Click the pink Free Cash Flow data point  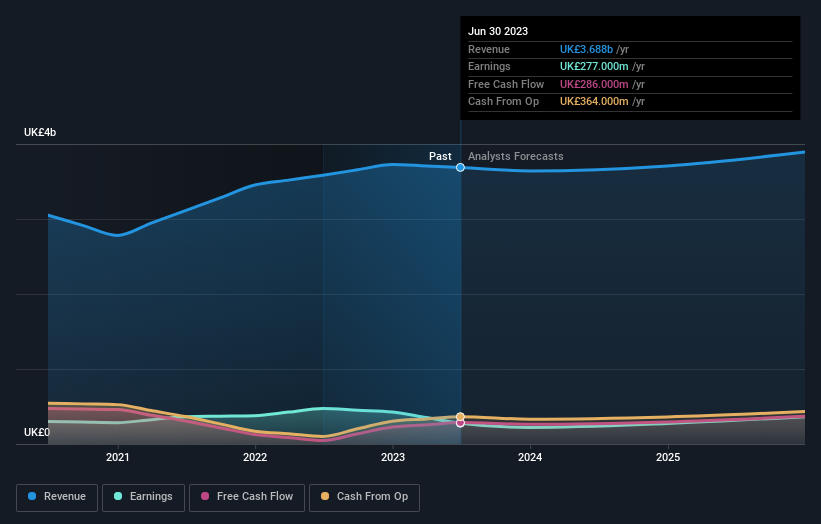(460, 423)
